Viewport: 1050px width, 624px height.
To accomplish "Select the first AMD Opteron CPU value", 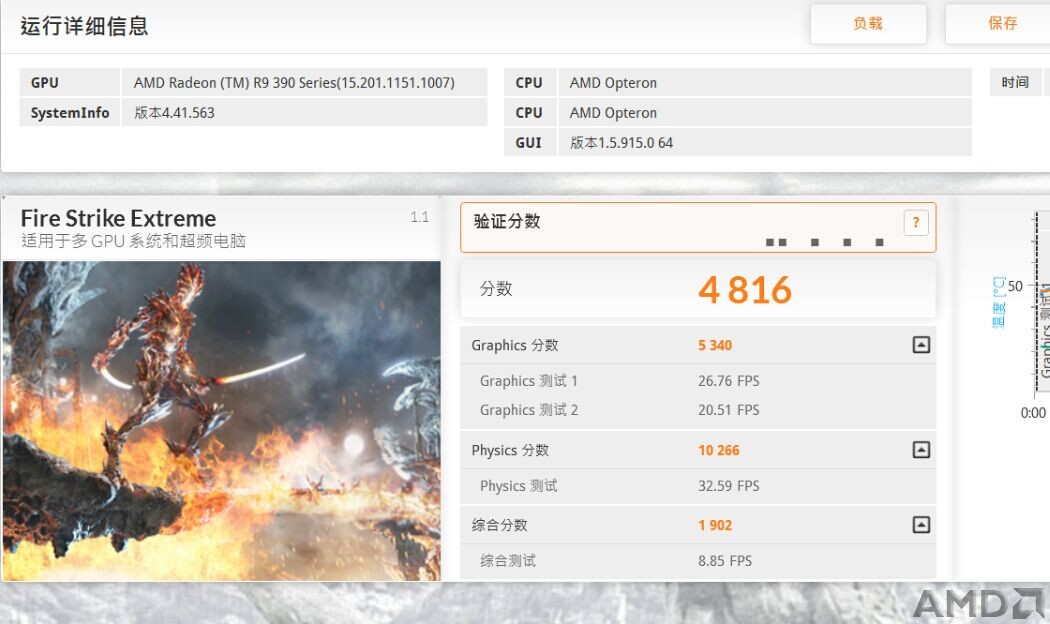I will (765, 82).
